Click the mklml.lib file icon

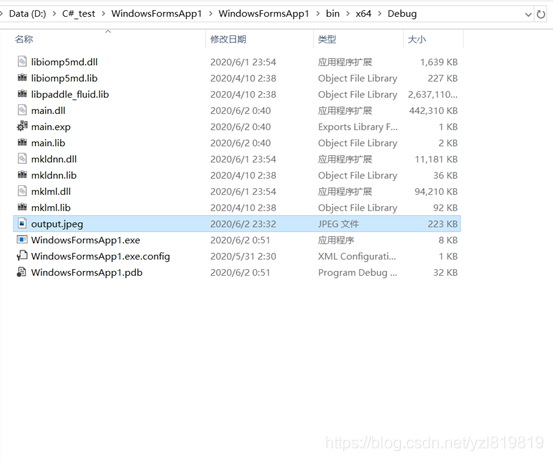point(22,207)
